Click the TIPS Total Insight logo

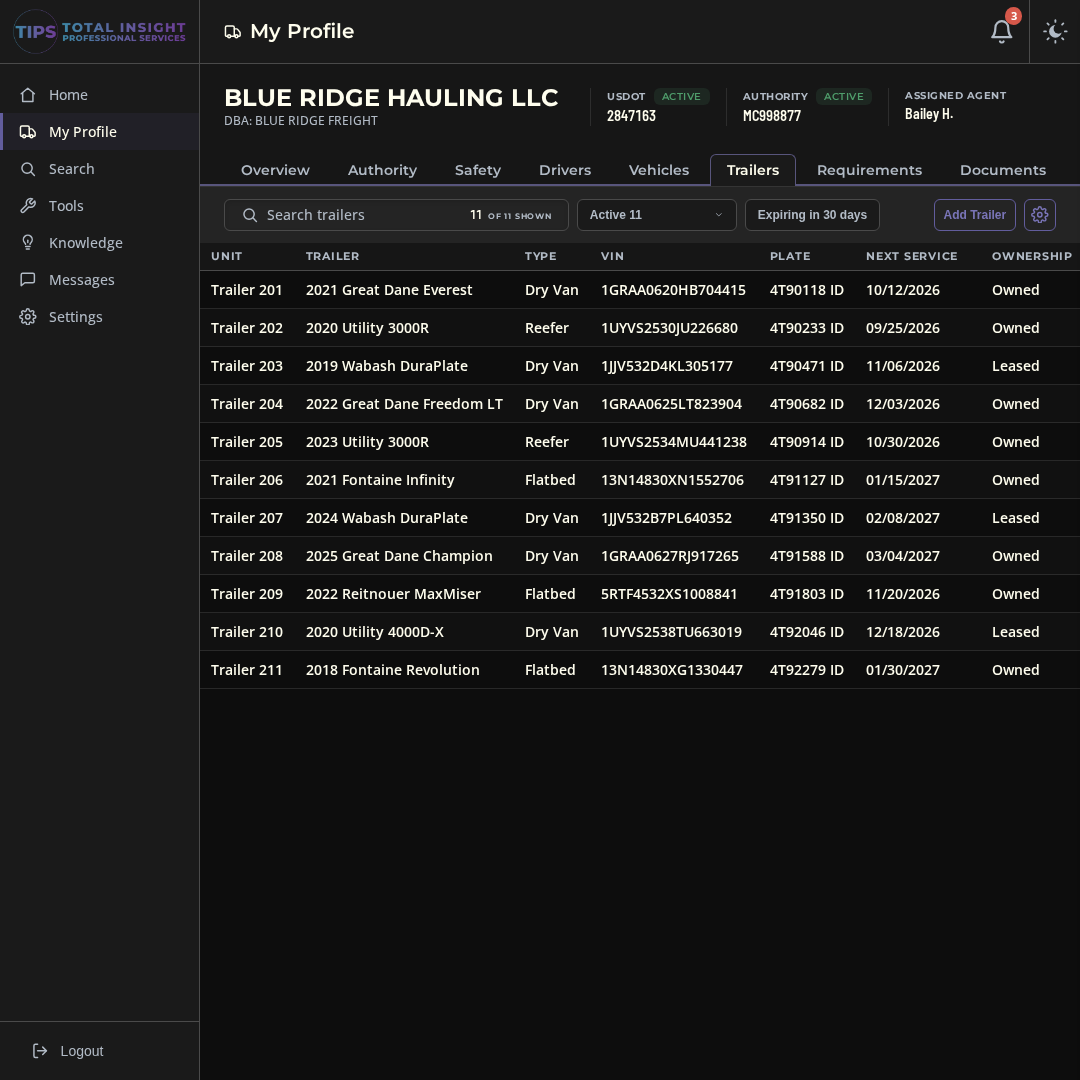100,32
